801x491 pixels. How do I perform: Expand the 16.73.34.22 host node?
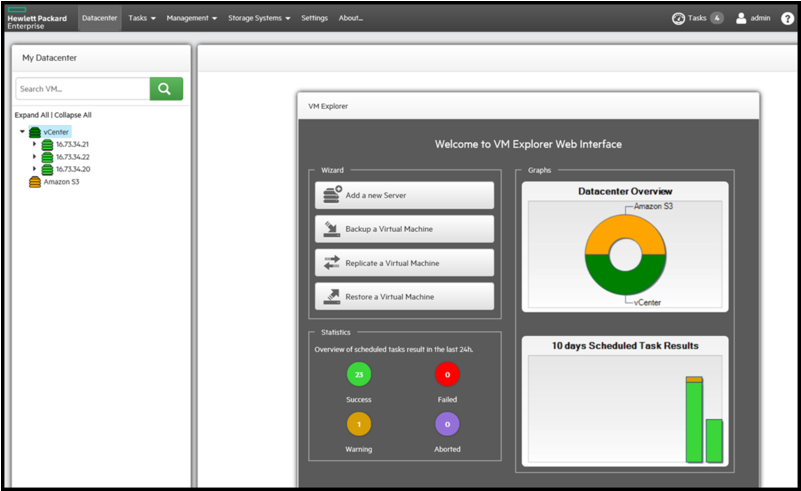coord(34,156)
